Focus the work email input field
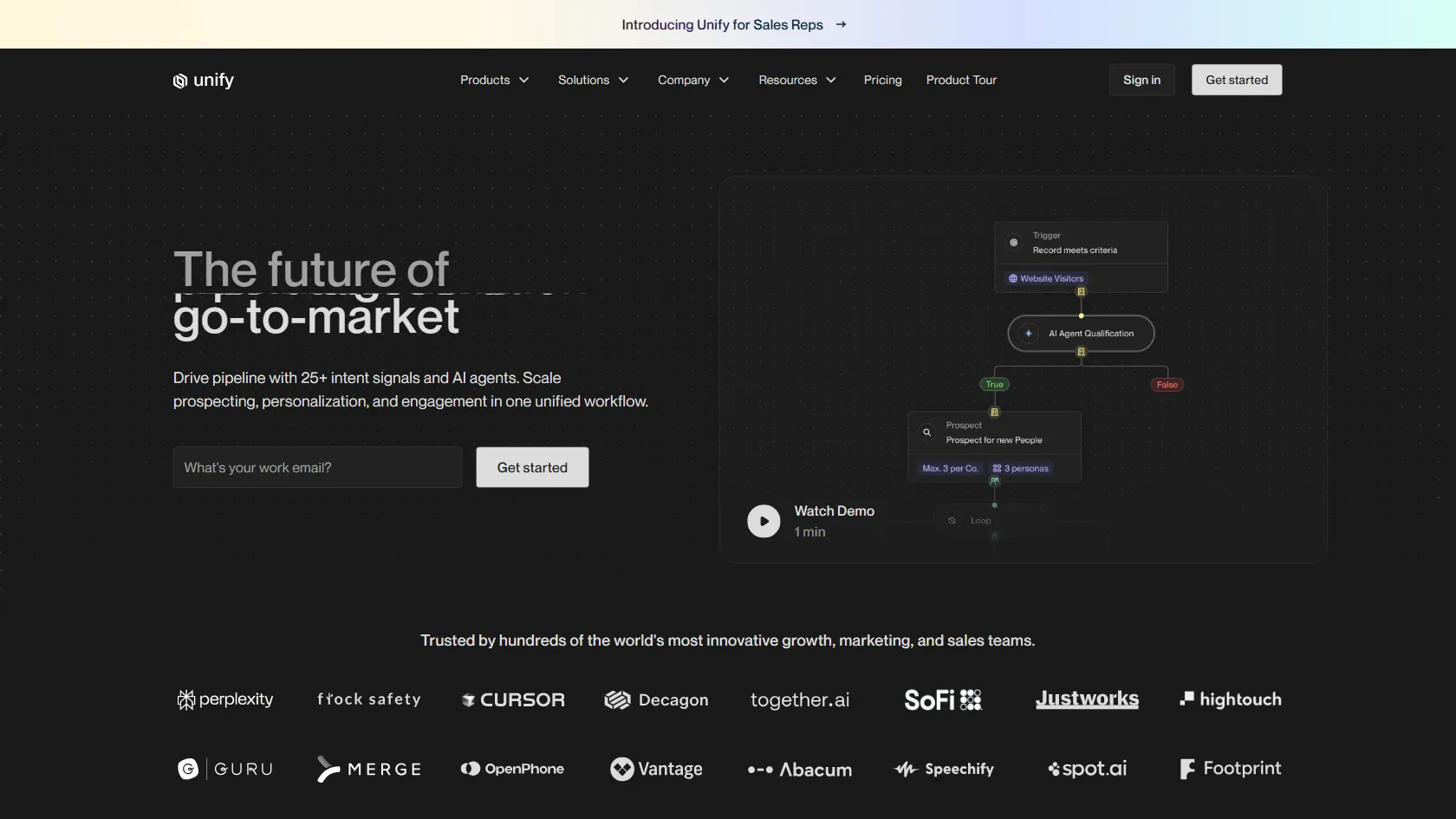This screenshot has height=819, width=1456. click(x=317, y=467)
